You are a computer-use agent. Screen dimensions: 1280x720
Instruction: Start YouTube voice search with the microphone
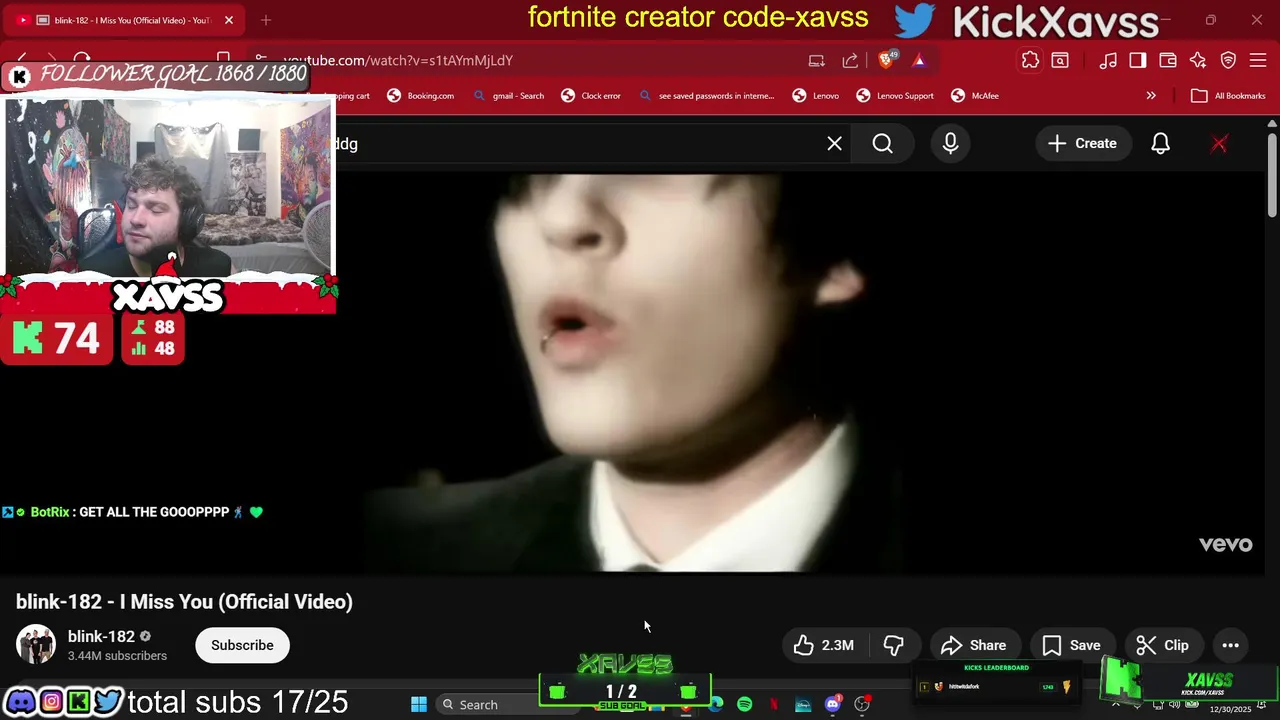coord(951,144)
